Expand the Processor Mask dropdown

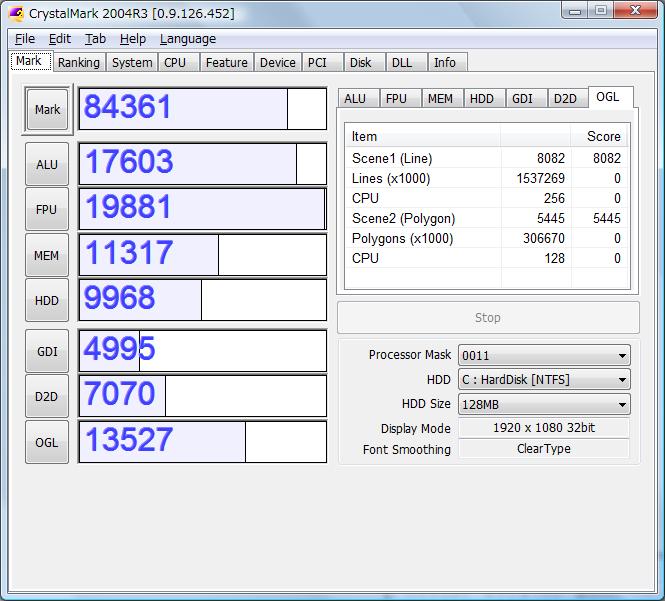pos(544,355)
